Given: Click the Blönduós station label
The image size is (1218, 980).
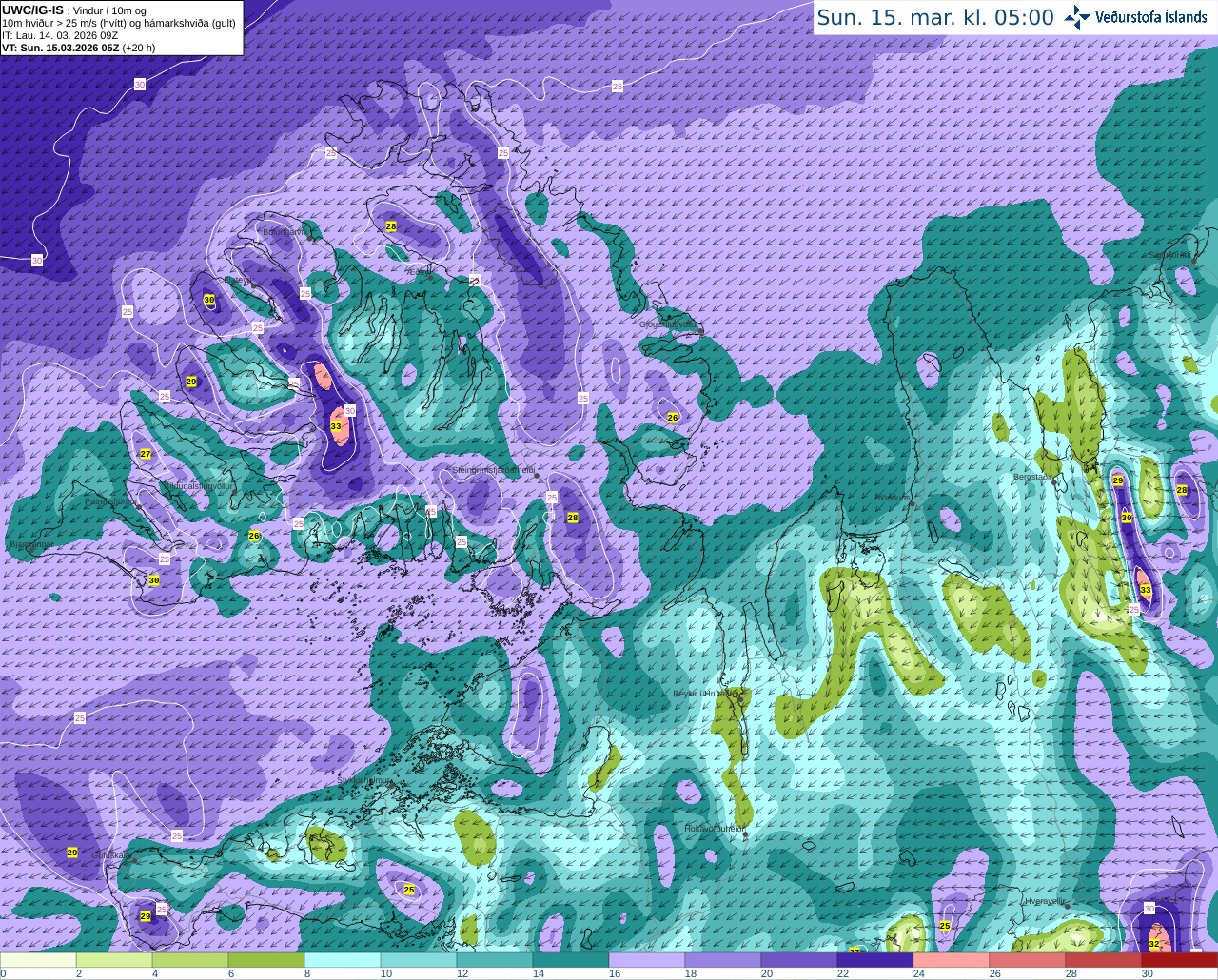Looking at the screenshot, I should tap(893, 498).
